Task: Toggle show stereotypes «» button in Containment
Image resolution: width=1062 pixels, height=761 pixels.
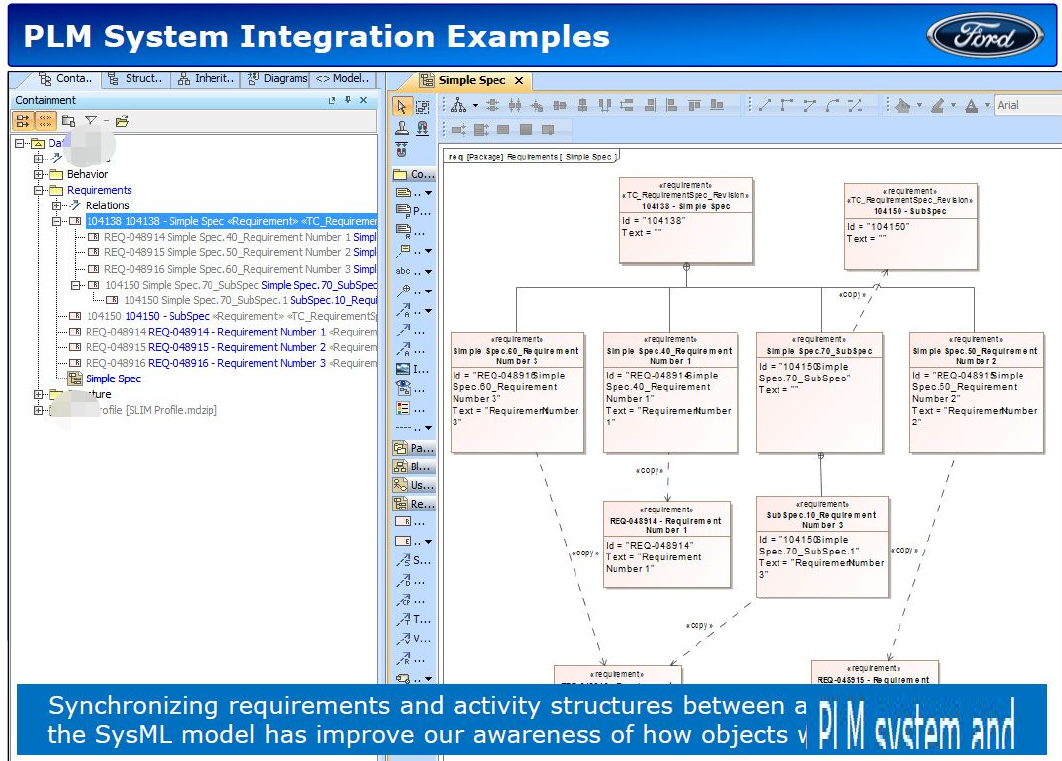Action: click(45, 121)
